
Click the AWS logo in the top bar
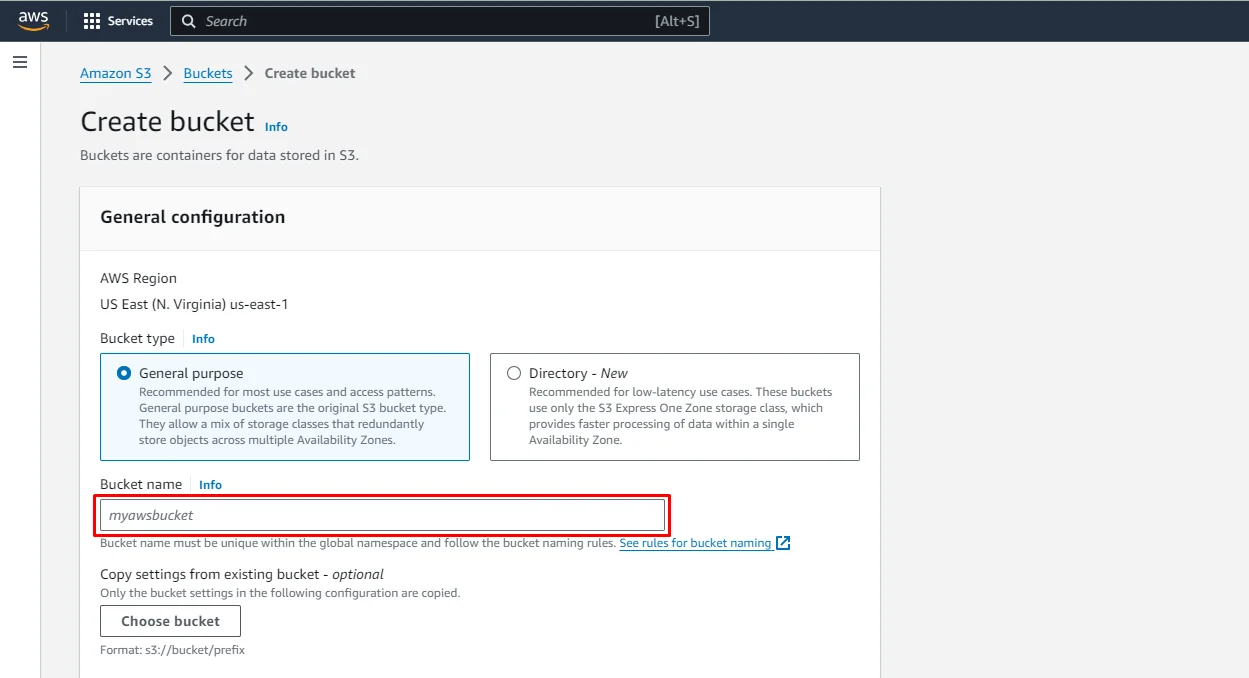[x=33, y=20]
